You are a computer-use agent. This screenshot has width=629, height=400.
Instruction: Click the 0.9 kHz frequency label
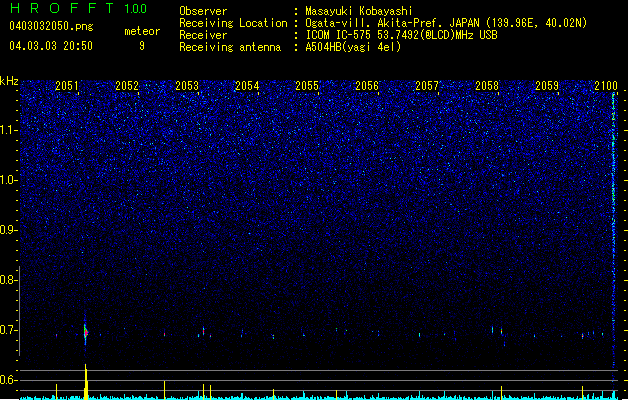8,230
